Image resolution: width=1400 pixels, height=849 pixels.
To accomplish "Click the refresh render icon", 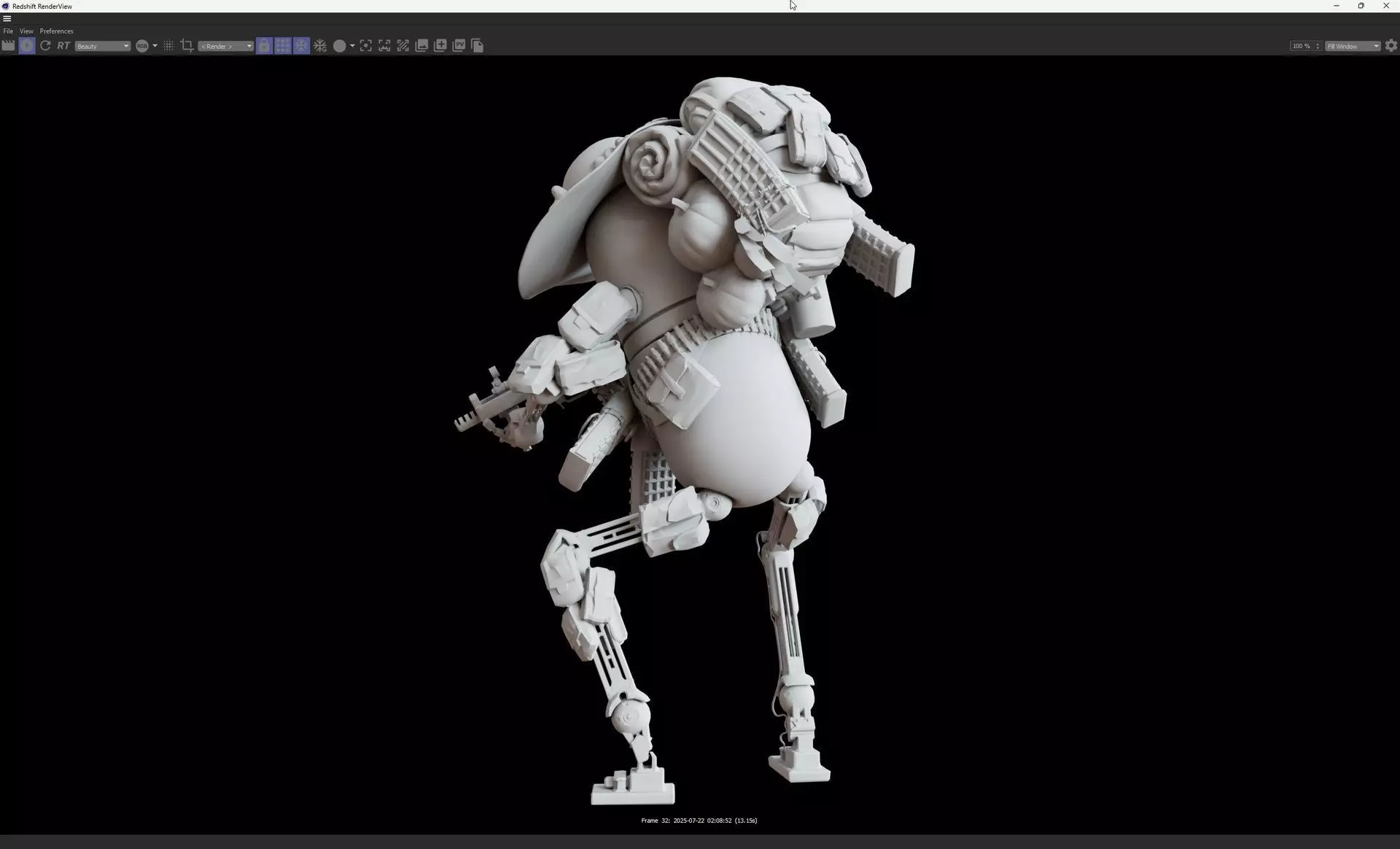I will 45,46.
